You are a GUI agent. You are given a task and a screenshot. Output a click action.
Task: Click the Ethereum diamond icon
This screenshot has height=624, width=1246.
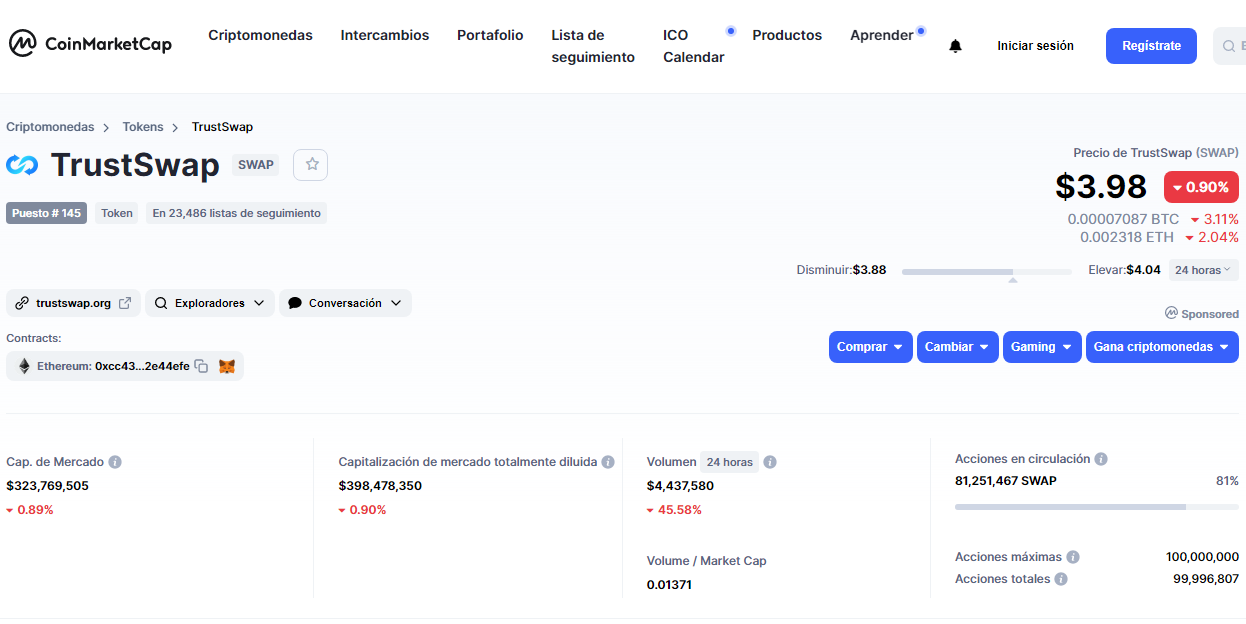24,366
